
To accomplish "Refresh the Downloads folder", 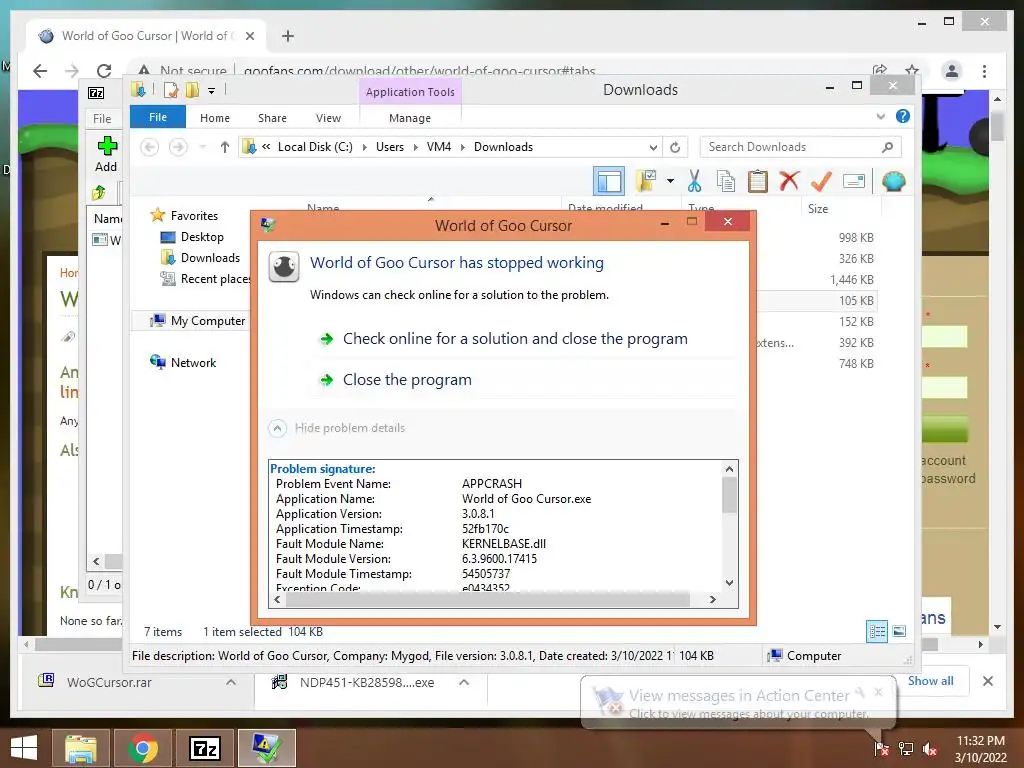I will pyautogui.click(x=675, y=148).
